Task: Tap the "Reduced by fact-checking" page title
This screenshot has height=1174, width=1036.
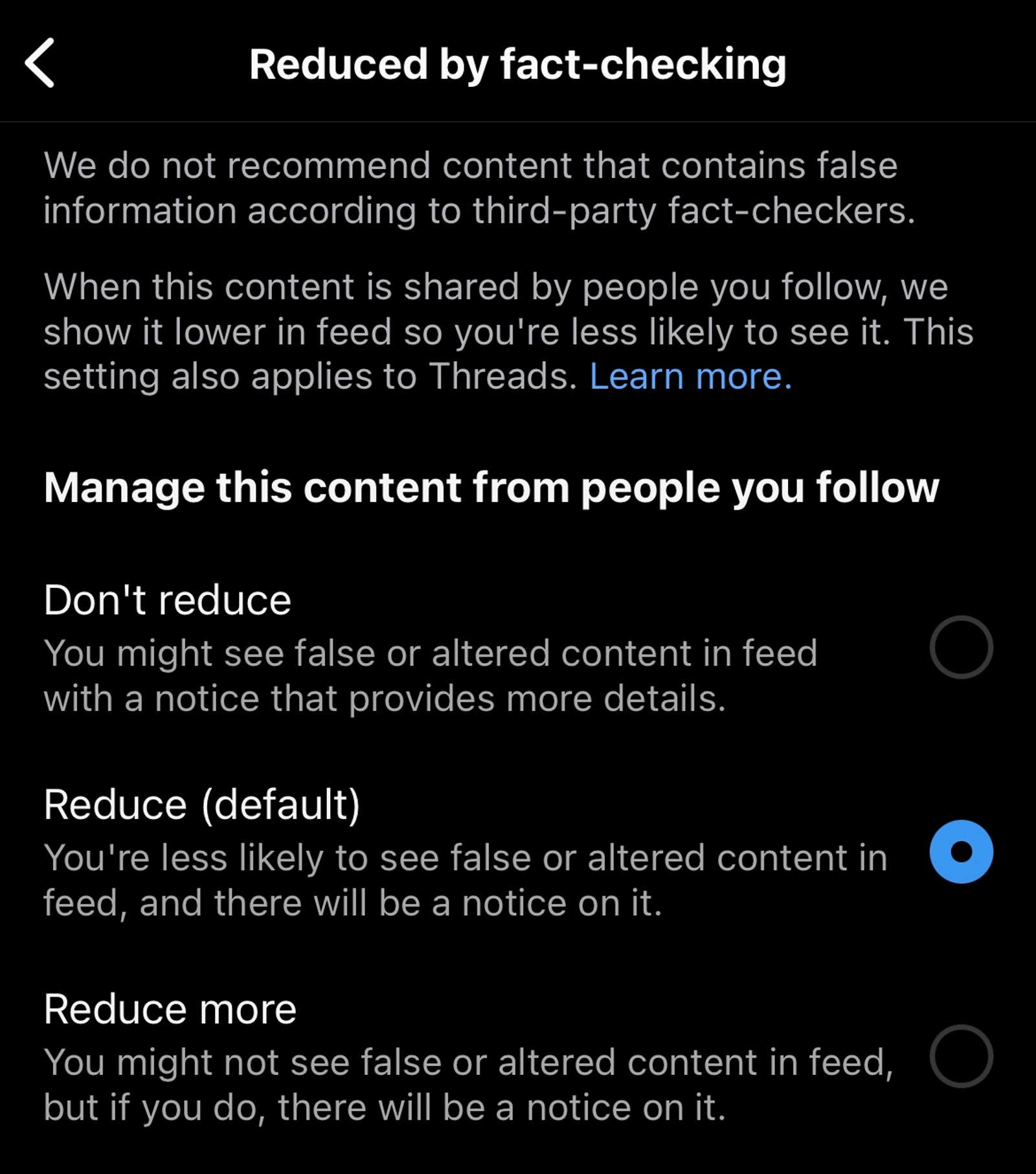Action: coord(518,64)
